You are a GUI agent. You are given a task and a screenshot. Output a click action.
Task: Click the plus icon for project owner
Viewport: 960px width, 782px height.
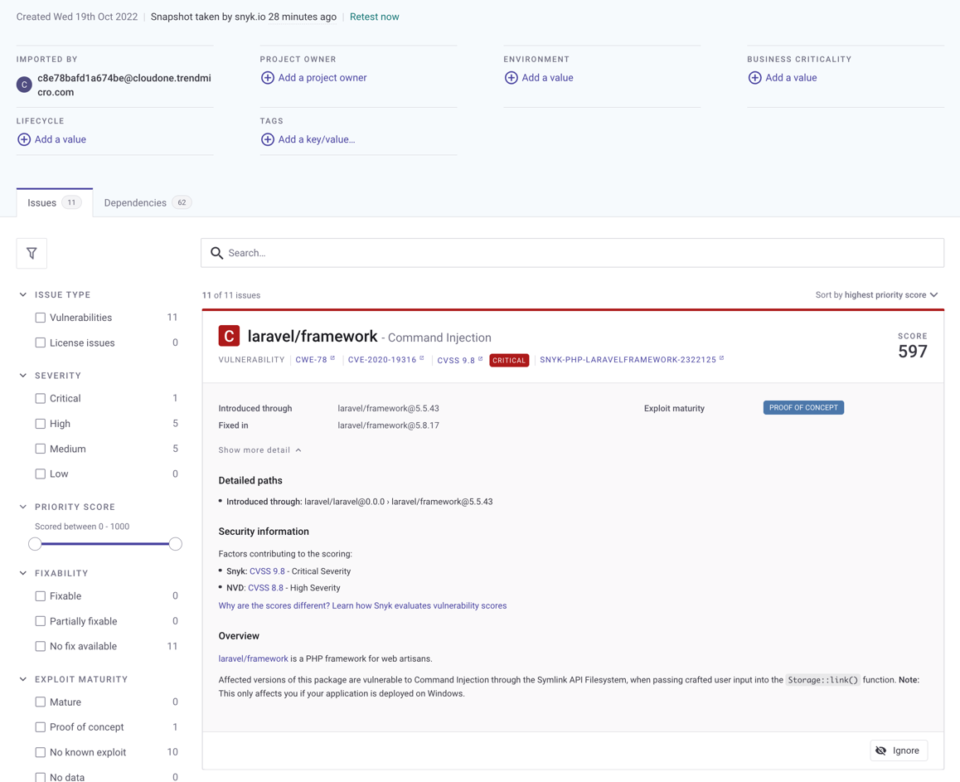point(268,78)
